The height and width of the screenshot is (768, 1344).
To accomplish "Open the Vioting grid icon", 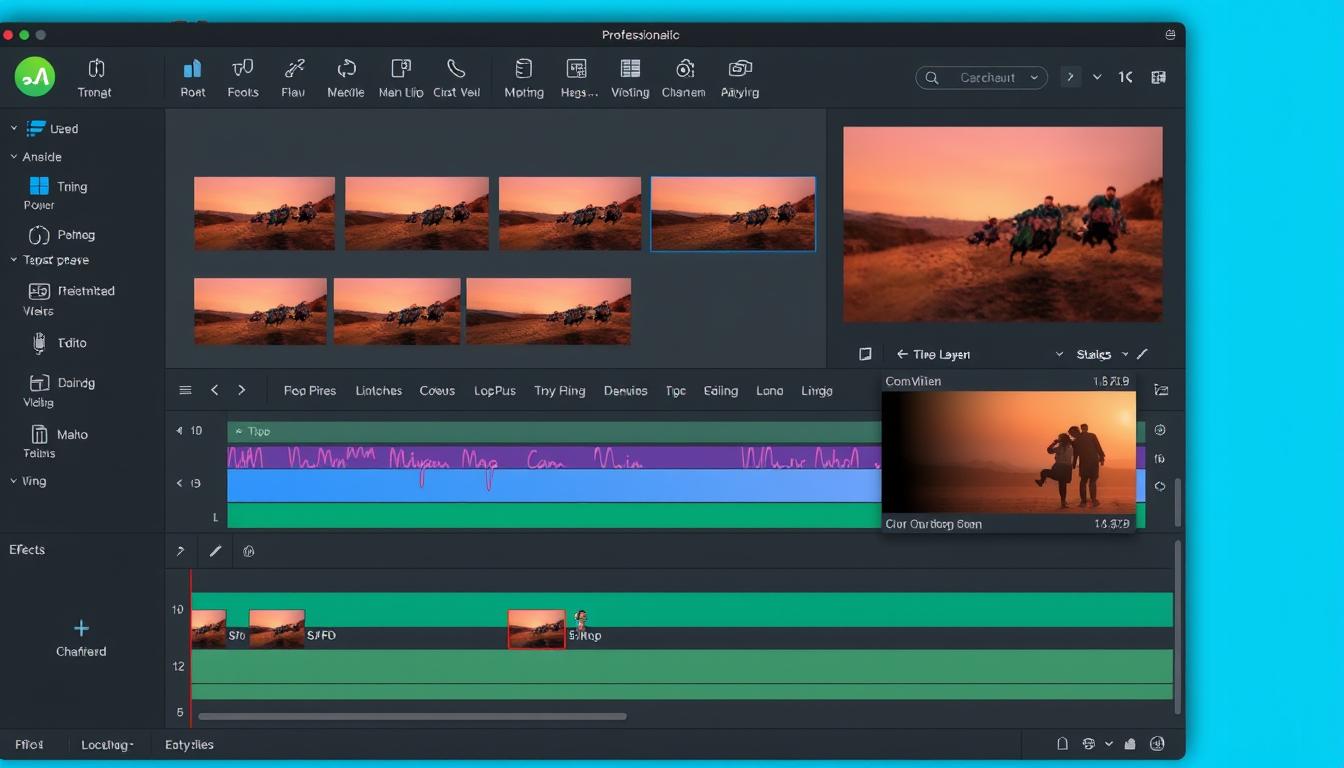I will tap(630, 68).
